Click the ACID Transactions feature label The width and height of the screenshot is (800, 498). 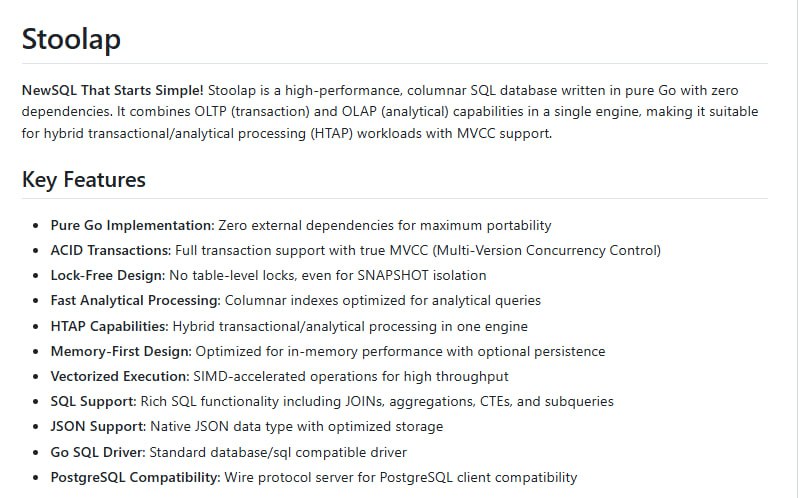(110, 251)
